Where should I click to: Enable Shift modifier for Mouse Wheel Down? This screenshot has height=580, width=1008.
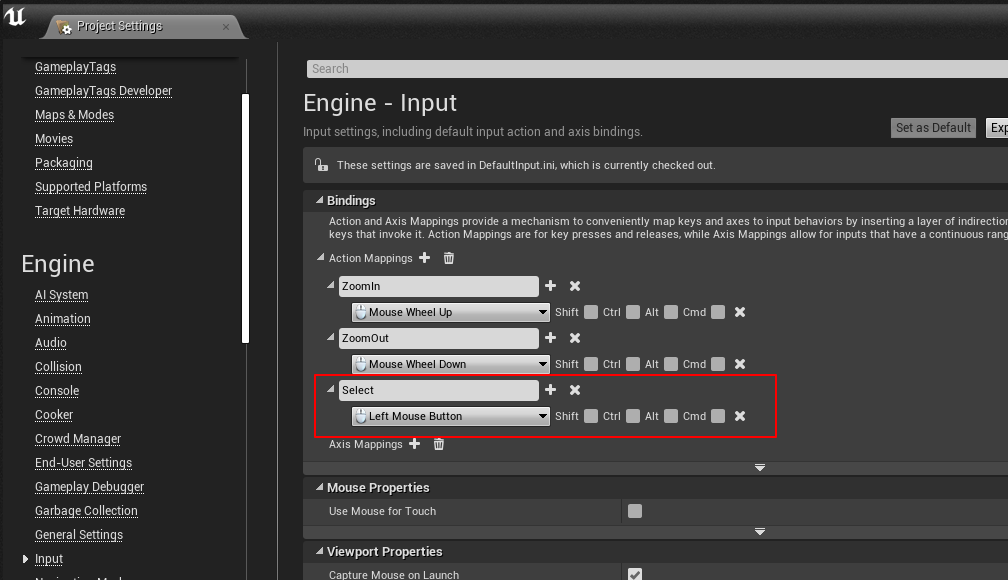pyautogui.click(x=591, y=364)
